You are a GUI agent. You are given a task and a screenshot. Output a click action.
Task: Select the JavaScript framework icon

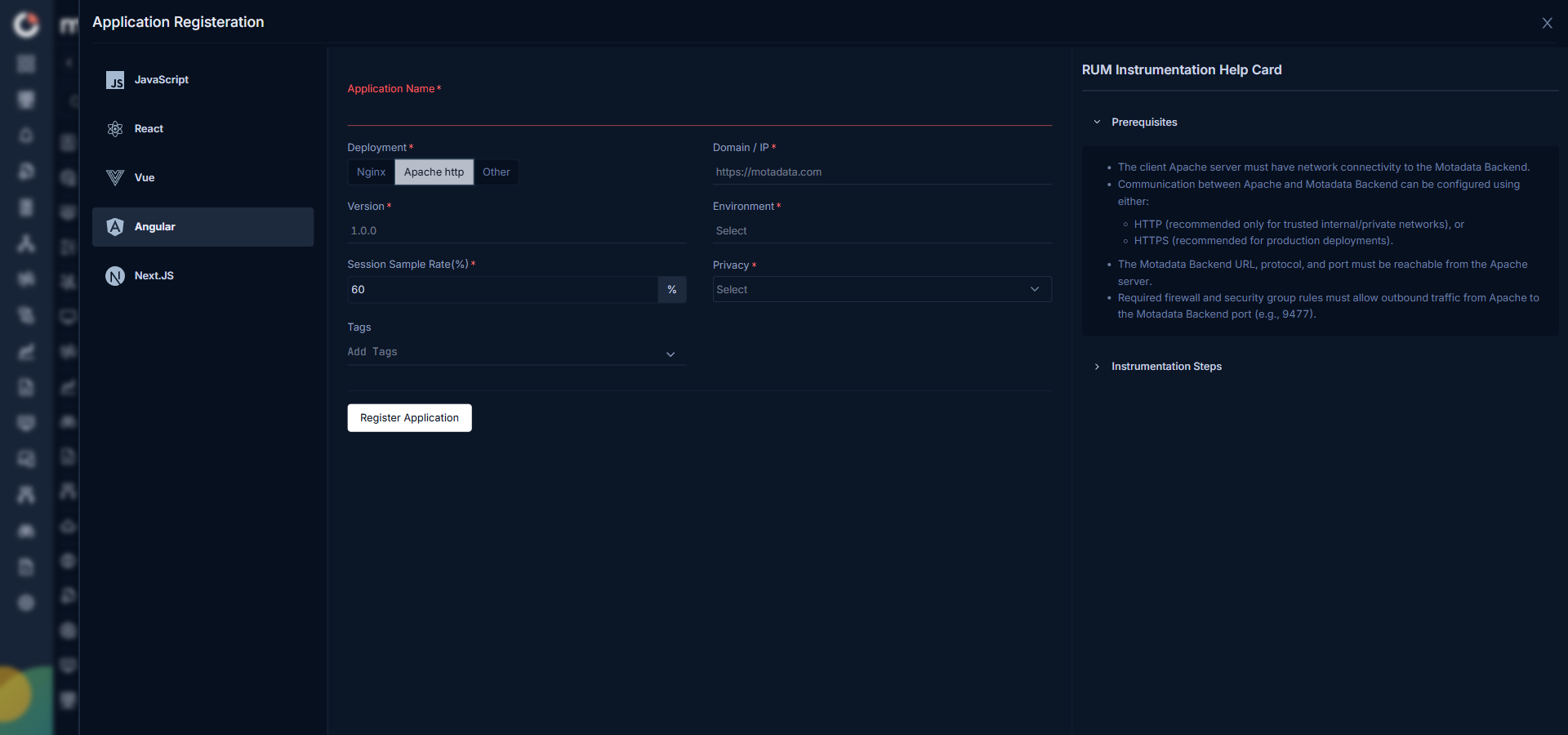click(115, 80)
